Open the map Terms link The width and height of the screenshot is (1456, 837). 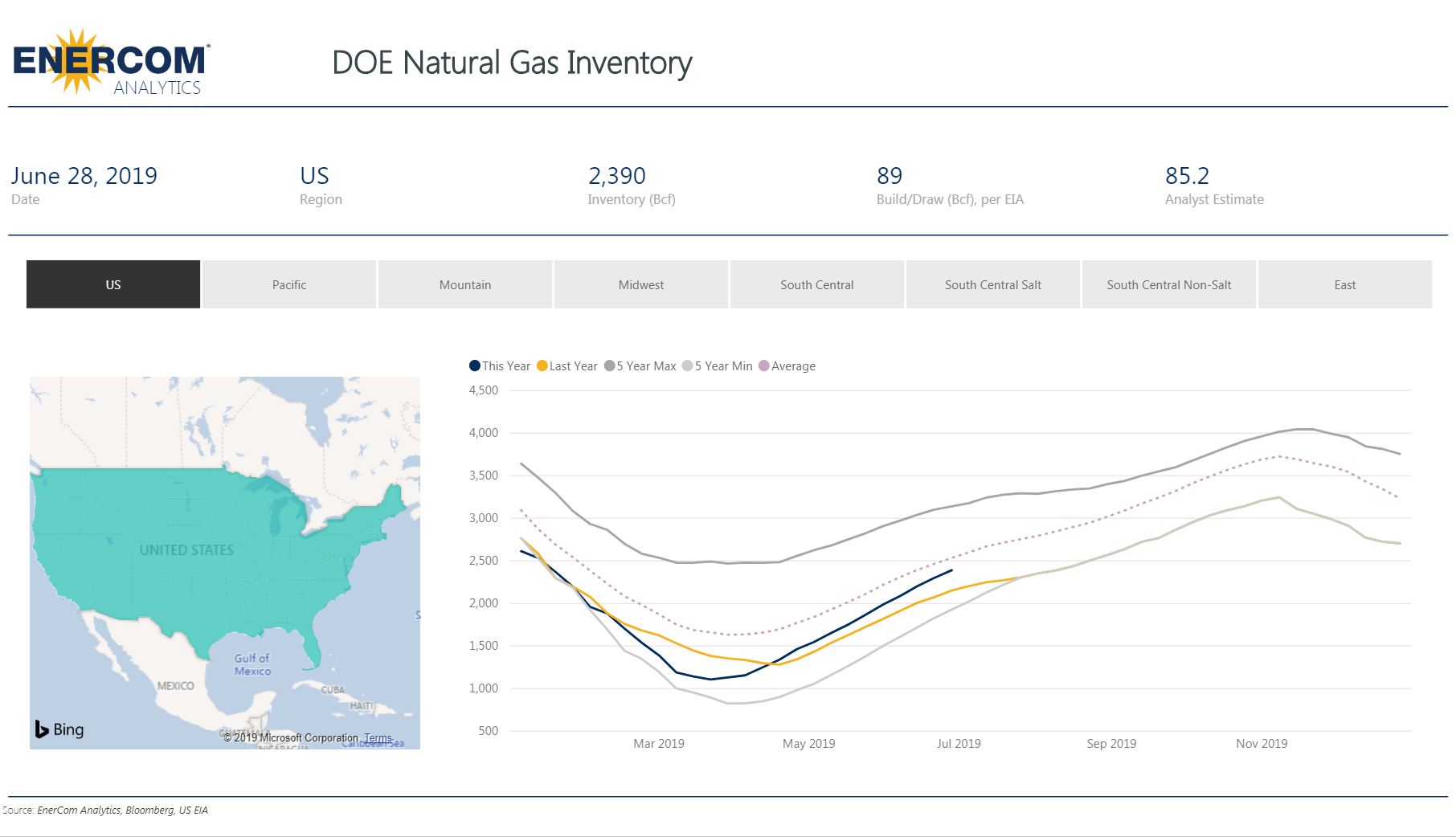378,737
